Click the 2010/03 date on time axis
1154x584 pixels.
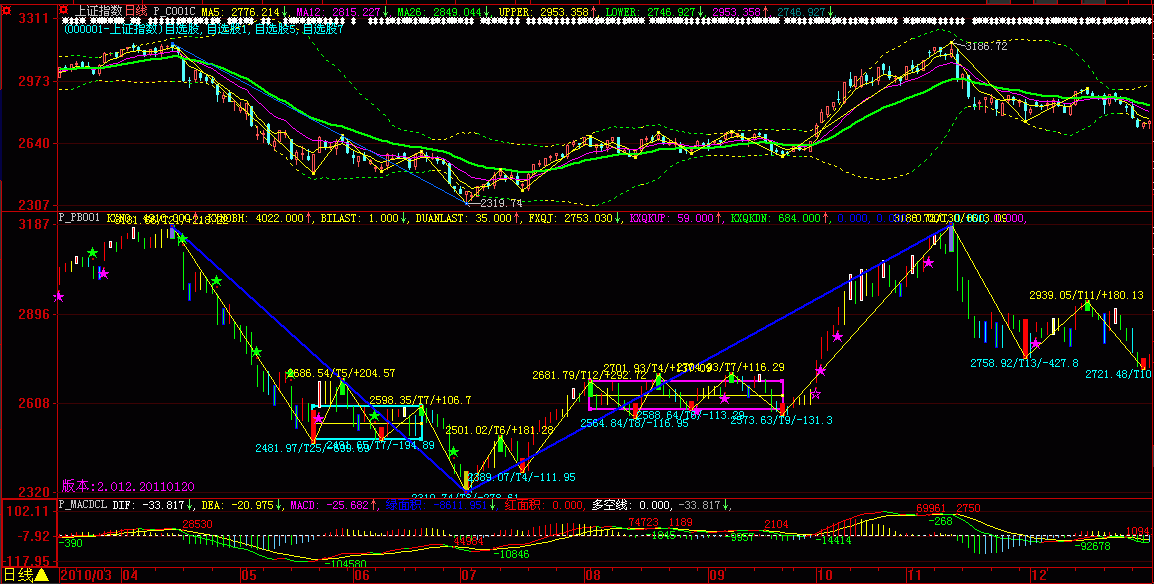88,574
